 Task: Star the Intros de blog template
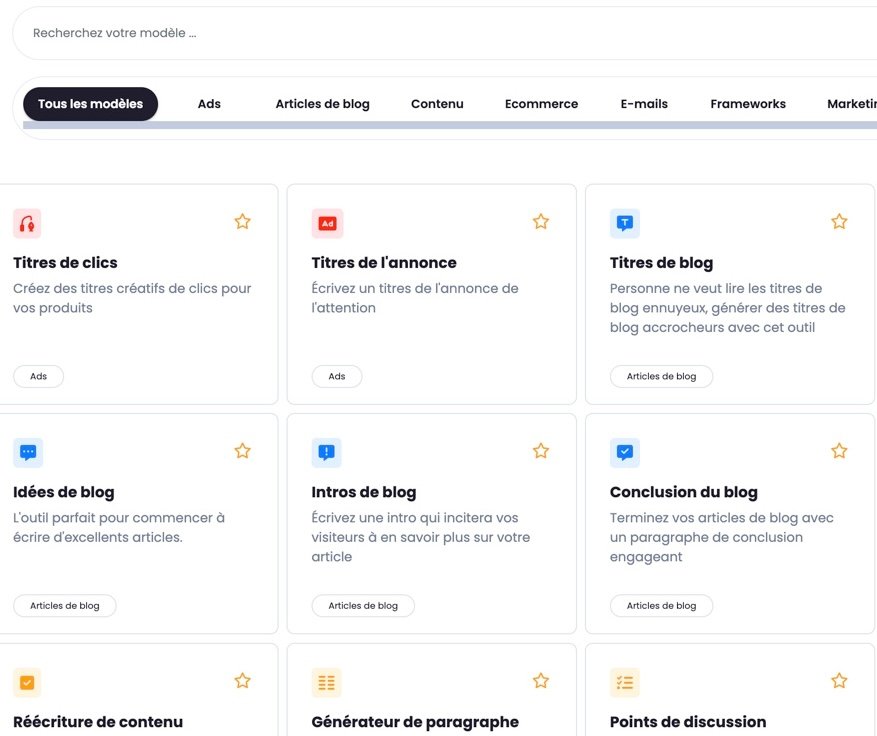(541, 451)
